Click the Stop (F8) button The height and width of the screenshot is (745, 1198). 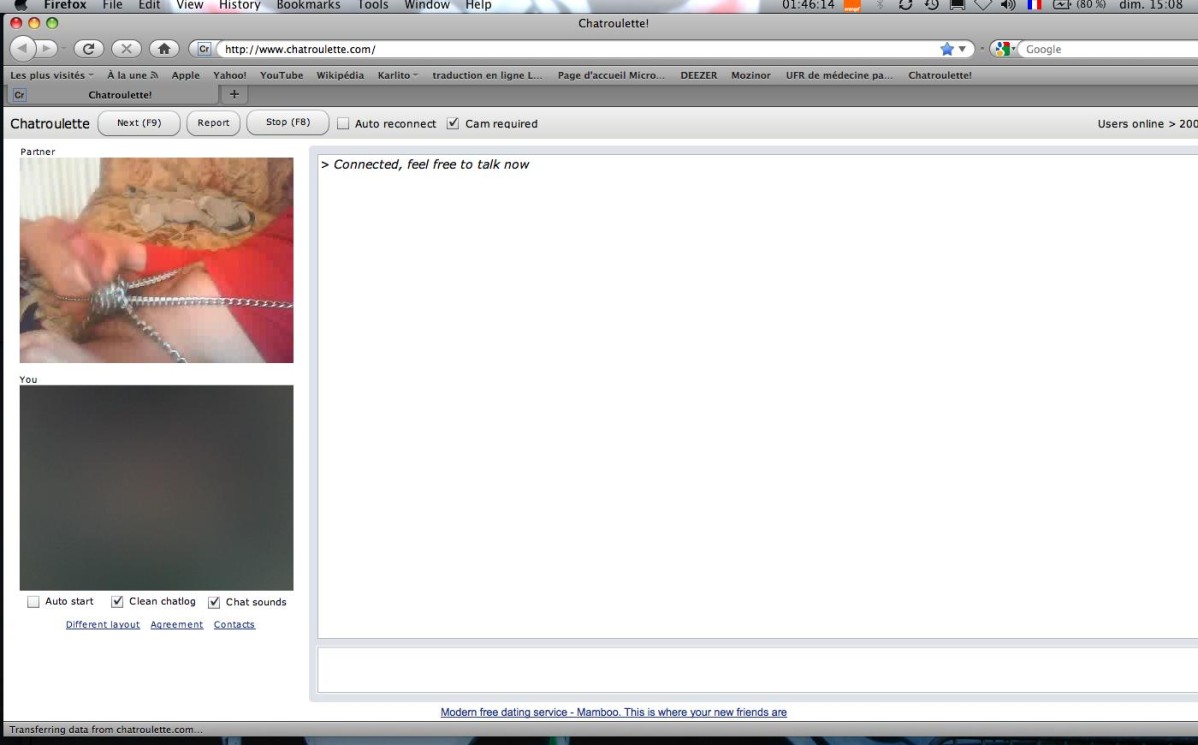(x=288, y=122)
